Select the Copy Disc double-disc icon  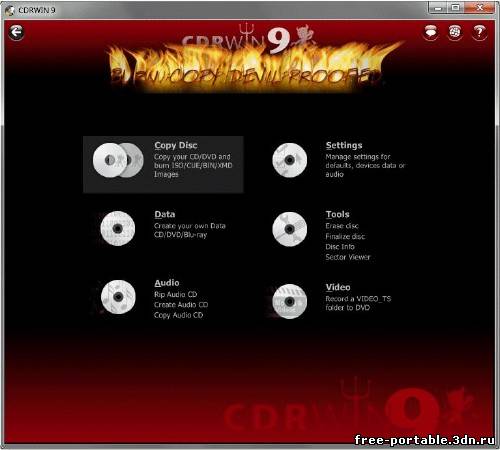(x=118, y=160)
